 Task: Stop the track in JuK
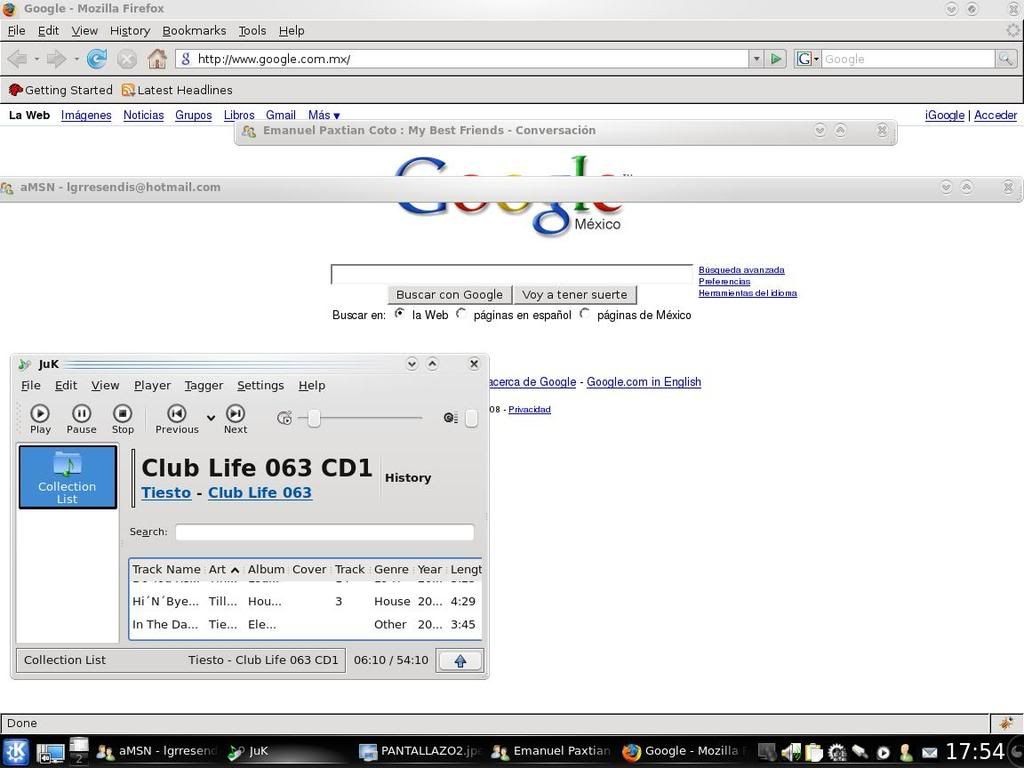point(122,419)
